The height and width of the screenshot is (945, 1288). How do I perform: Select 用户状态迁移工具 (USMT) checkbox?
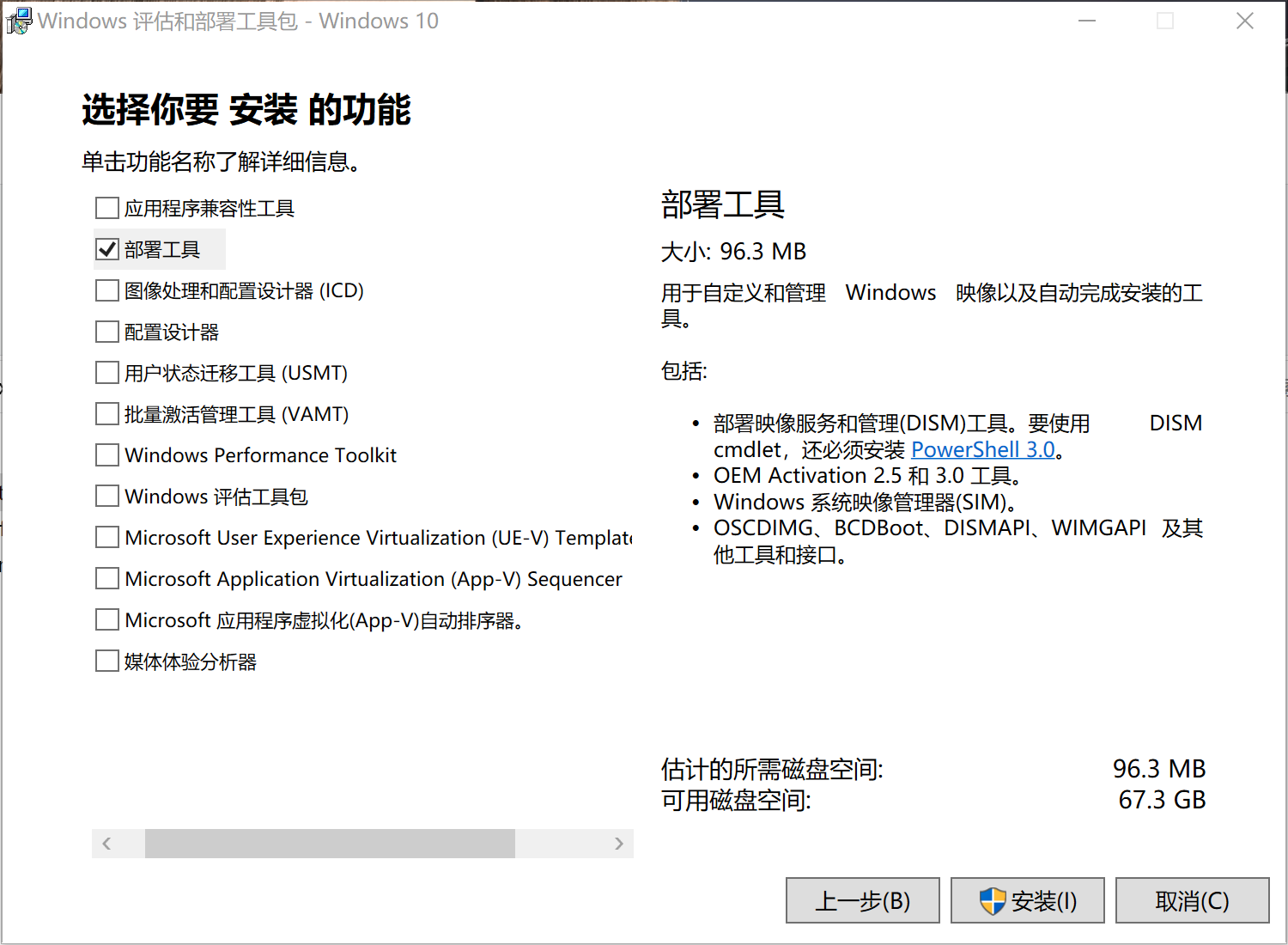pos(107,373)
